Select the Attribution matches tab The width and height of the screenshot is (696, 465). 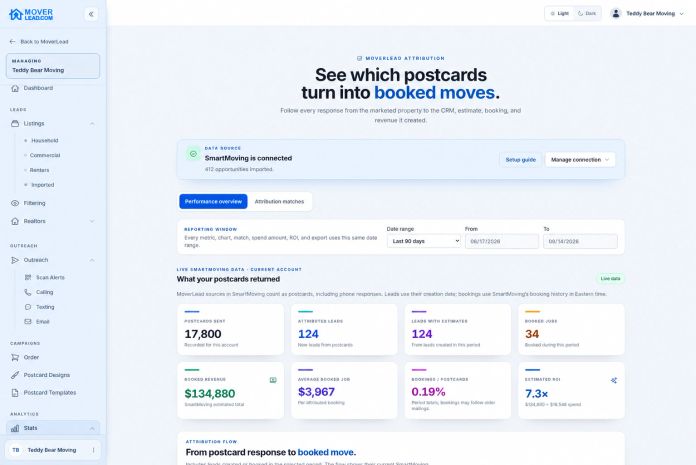point(279,201)
